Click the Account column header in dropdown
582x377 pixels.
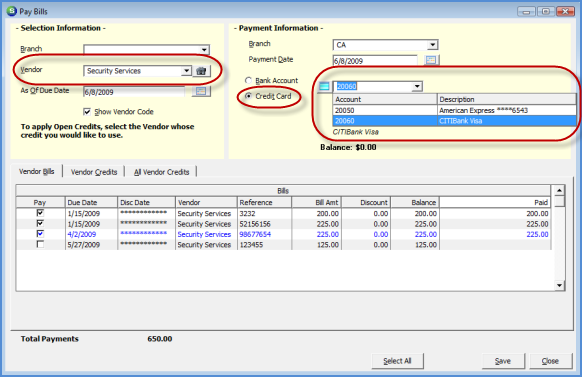[385, 99]
